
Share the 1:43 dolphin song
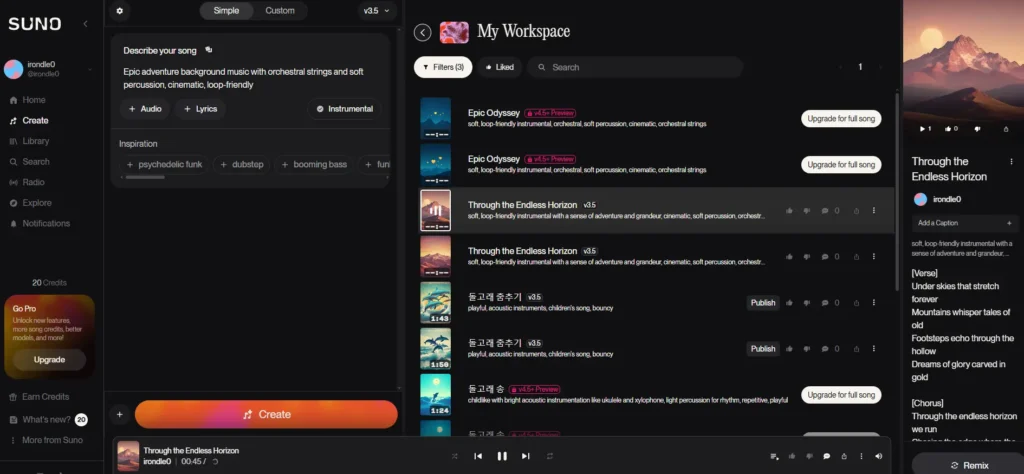tap(856, 303)
